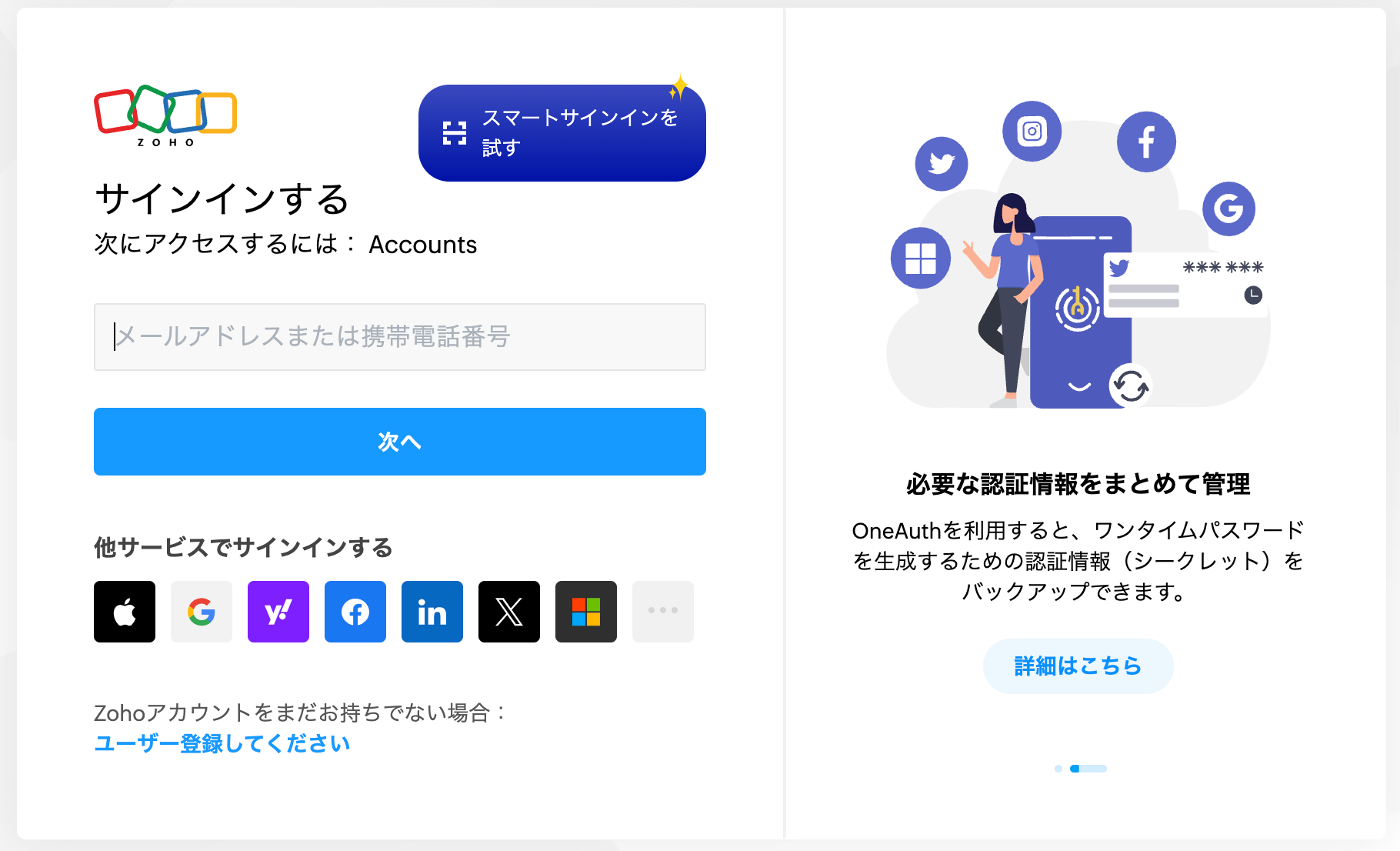Click the 次へ button

point(400,442)
